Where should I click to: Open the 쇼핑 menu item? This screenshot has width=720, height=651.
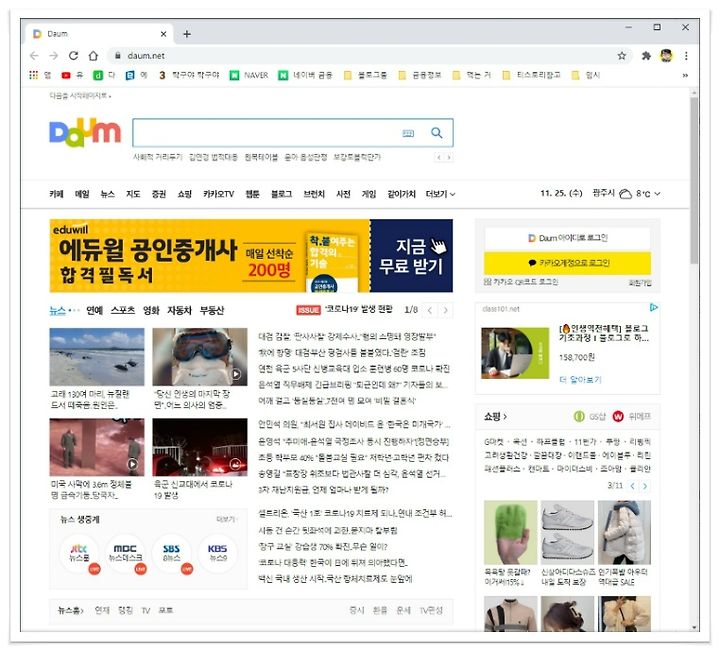[x=185, y=194]
